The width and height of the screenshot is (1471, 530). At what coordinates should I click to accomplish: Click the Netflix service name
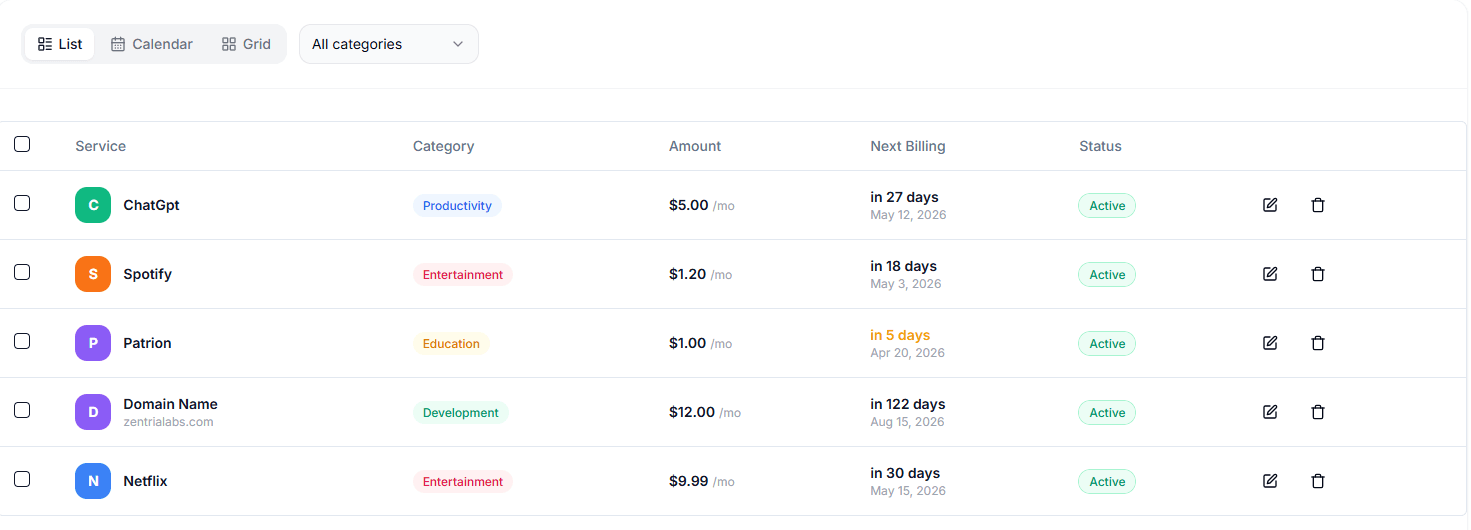[x=145, y=481]
